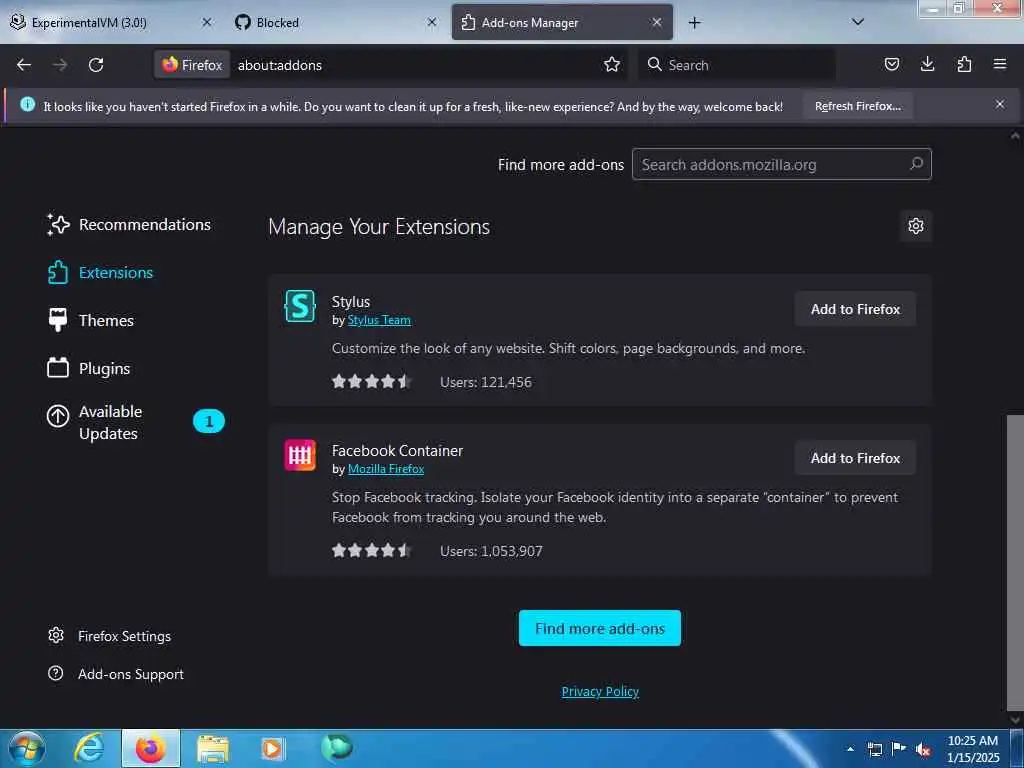Reload the current page
Viewport: 1024px width, 768px height.
click(96, 65)
